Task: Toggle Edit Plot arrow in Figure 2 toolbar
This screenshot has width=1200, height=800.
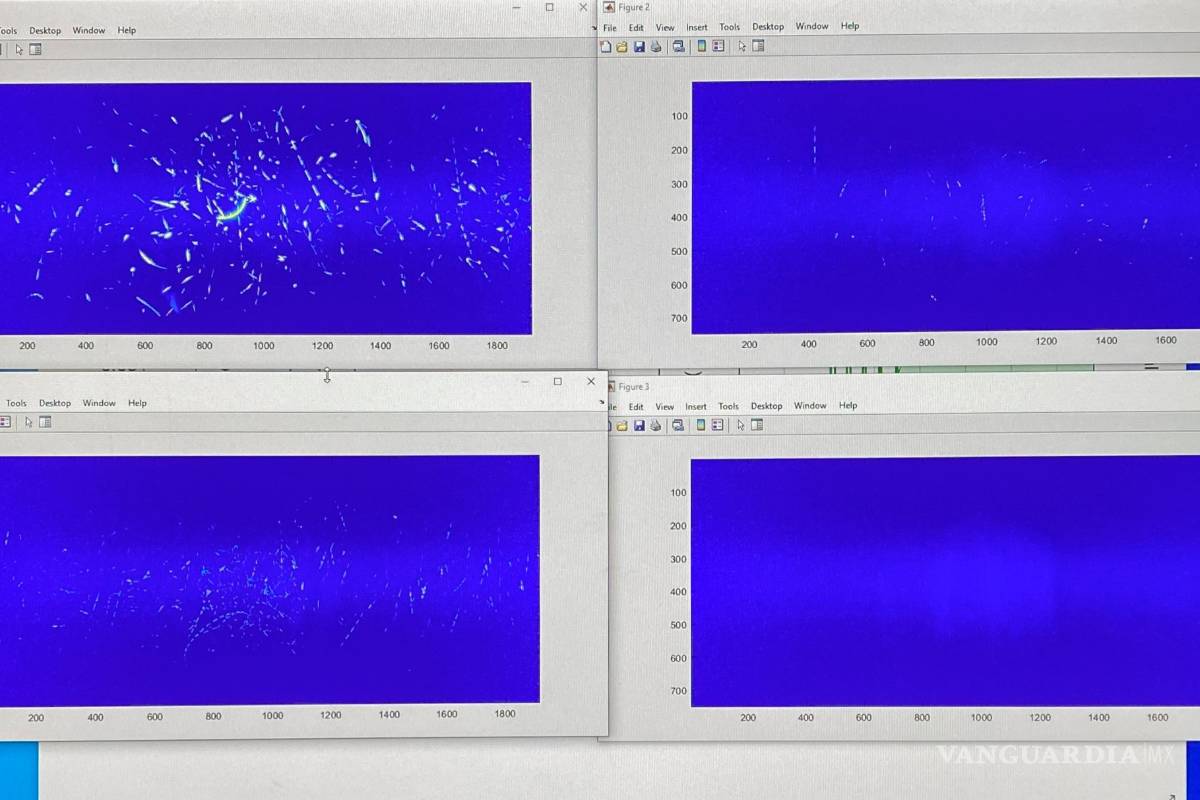Action: (742, 46)
